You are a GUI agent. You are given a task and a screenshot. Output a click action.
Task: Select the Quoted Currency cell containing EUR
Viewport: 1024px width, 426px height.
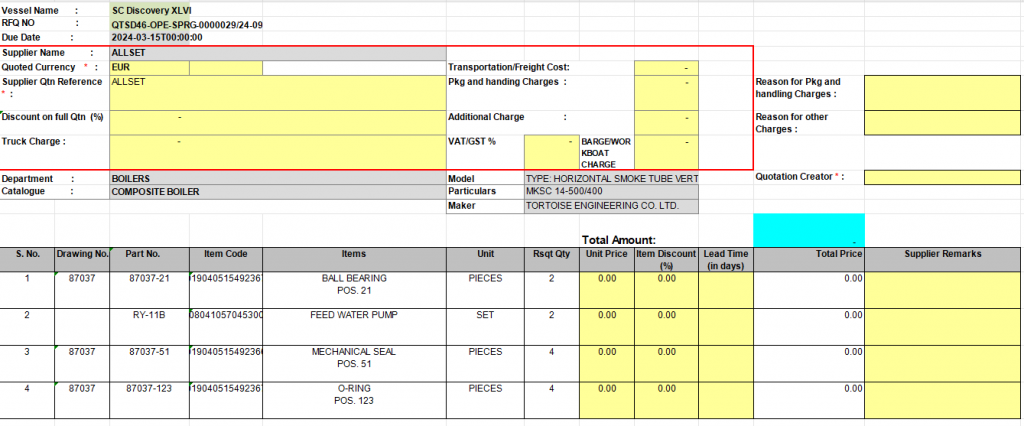[x=148, y=67]
